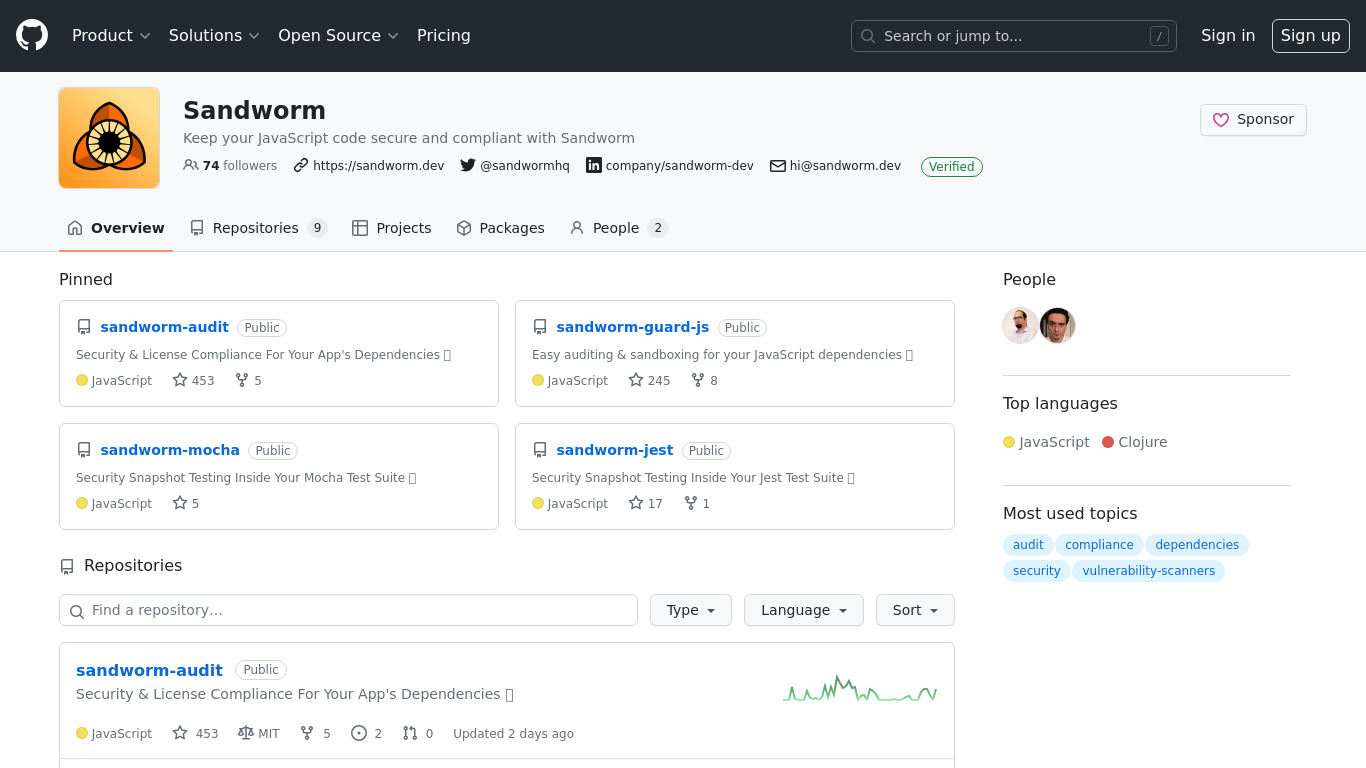The image size is (1366, 768).
Task: View 453 stars on pinned sandworm-audit
Action: 194,380
